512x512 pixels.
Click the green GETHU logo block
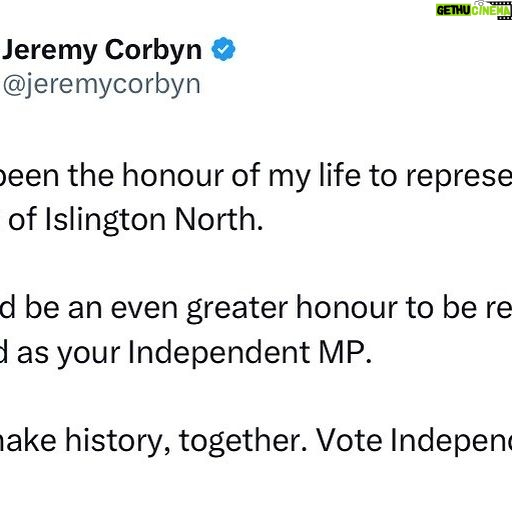pyautogui.click(x=453, y=10)
